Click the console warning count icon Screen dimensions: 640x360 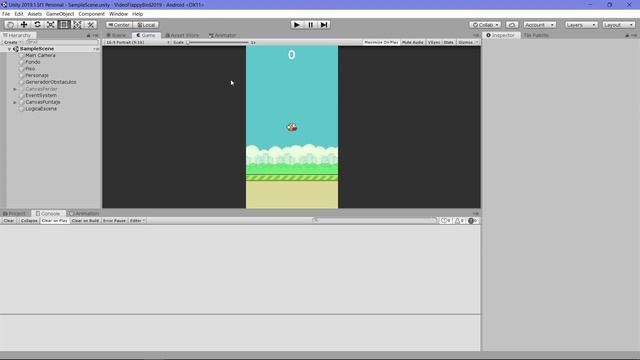(x=459, y=220)
